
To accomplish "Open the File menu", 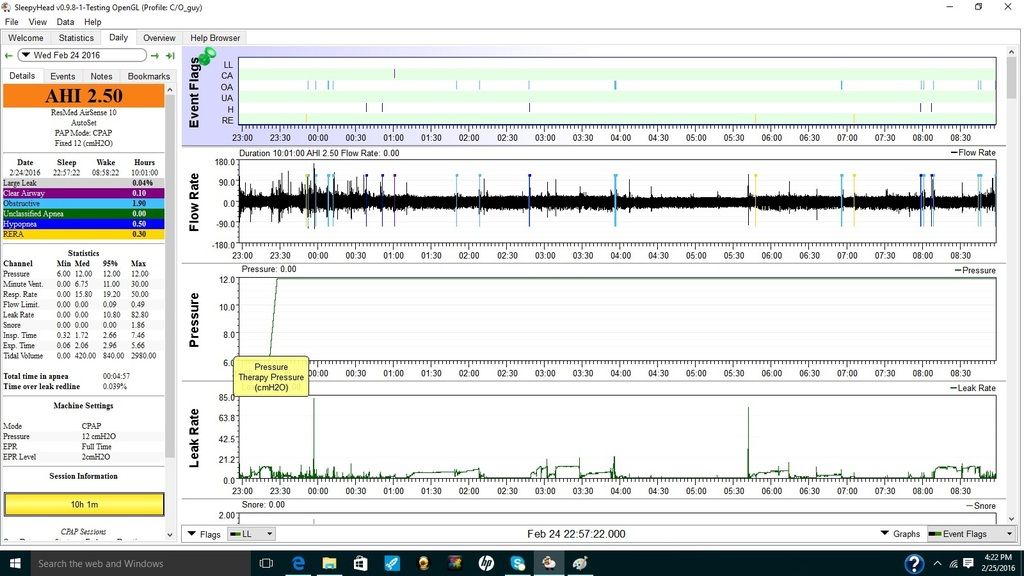I will (12, 22).
